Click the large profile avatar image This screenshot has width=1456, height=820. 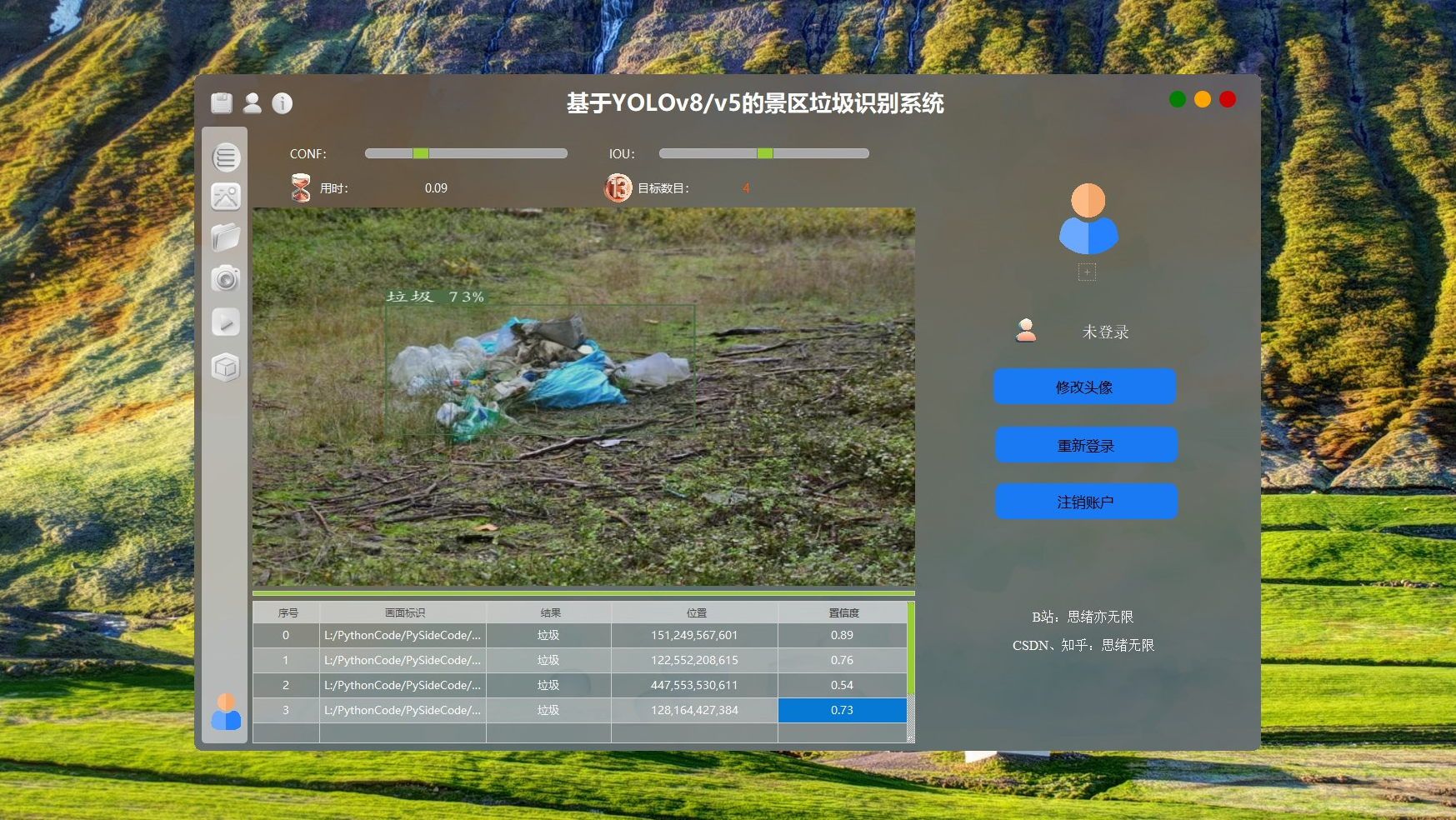(1088, 219)
